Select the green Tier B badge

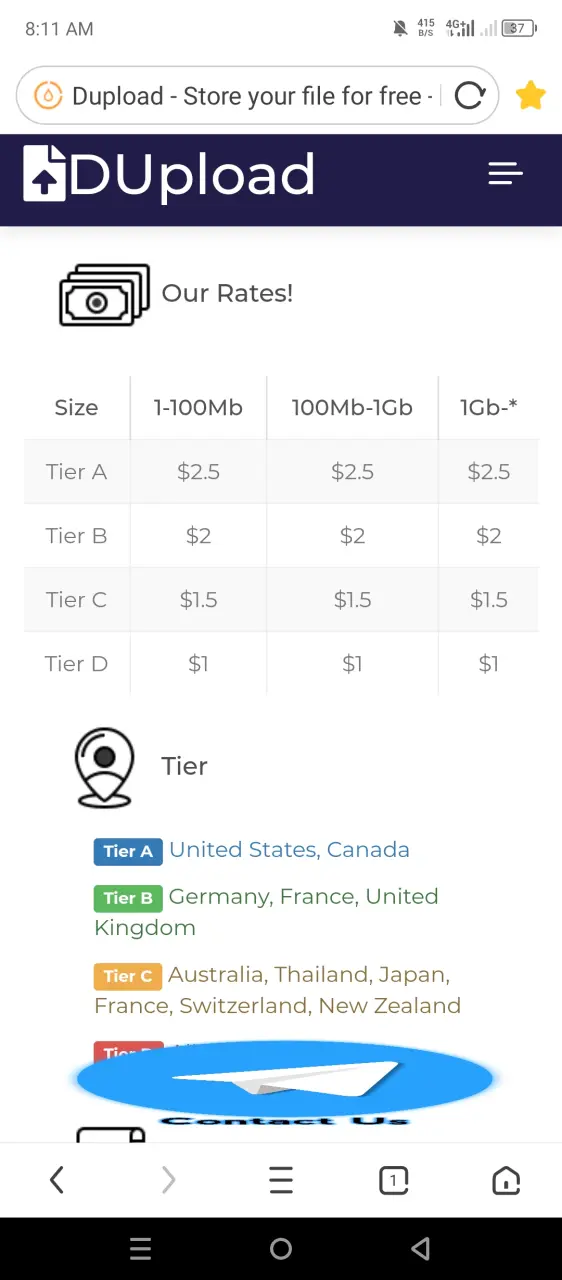[128, 898]
